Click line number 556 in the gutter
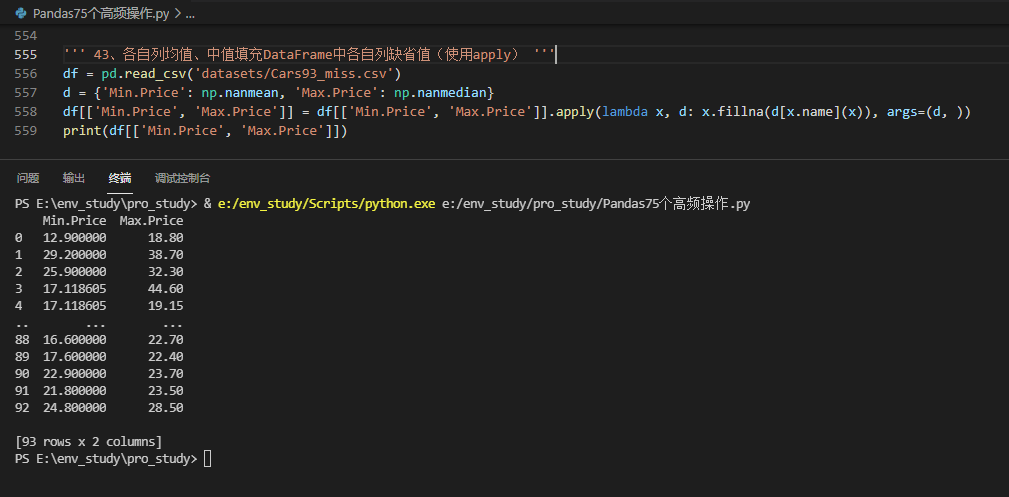Screen dimensions: 1009x497 pyautogui.click(x=26, y=73)
